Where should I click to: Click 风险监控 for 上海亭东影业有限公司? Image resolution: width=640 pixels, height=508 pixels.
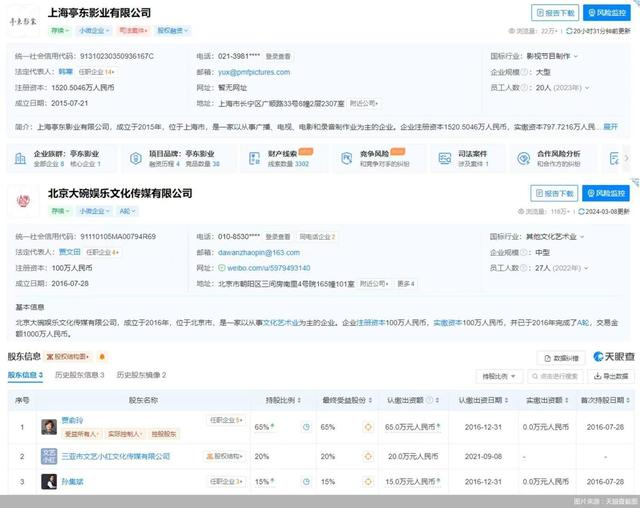click(x=606, y=13)
